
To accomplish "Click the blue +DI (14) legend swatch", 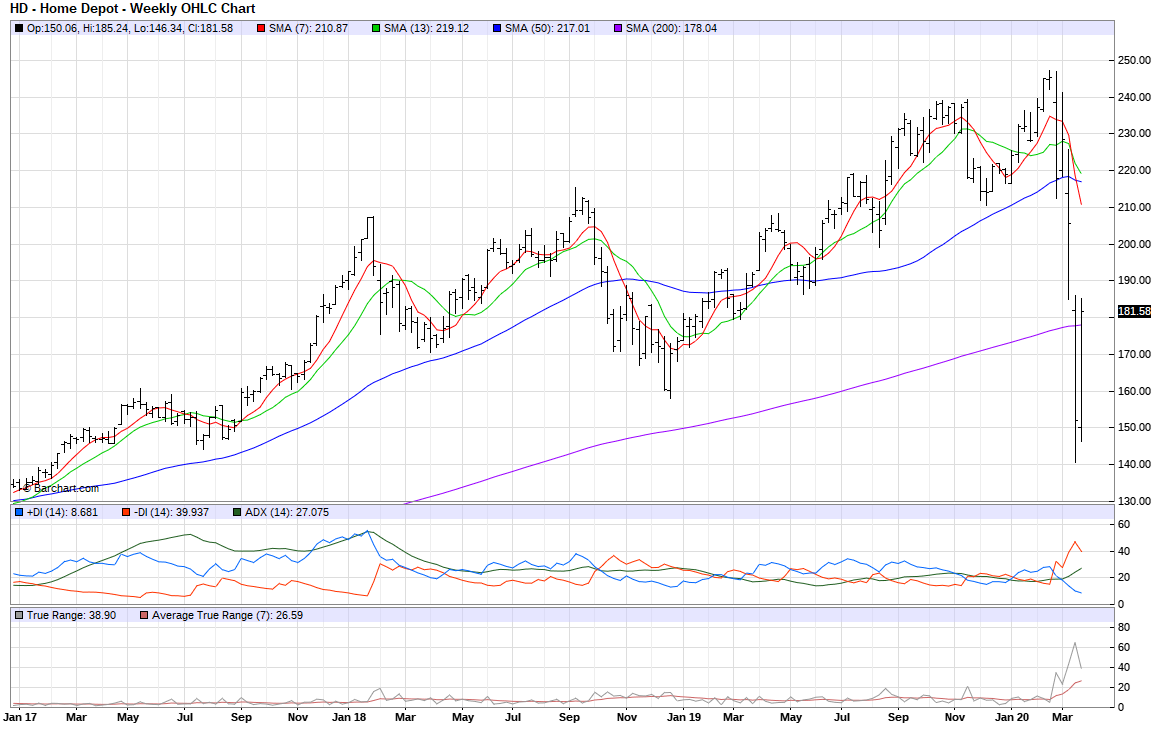I will coord(19,512).
